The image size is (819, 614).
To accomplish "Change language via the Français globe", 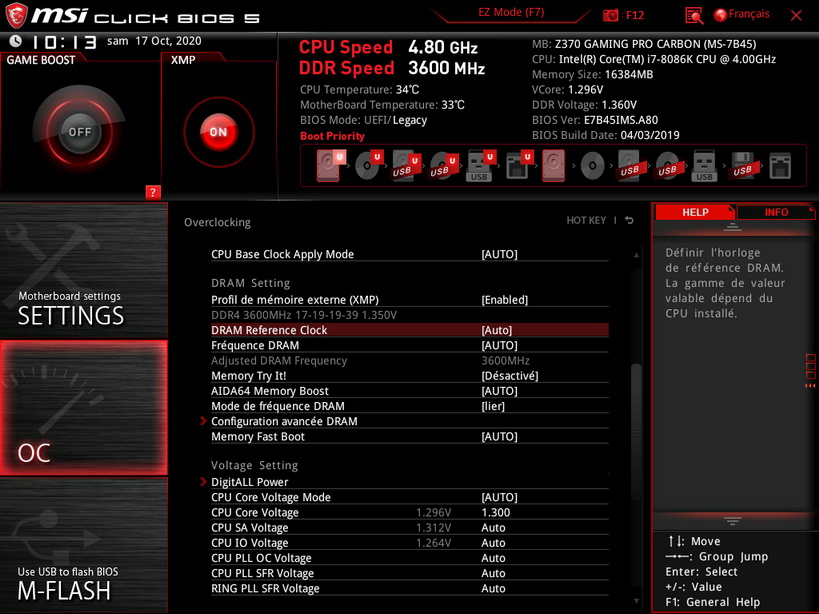I will (x=741, y=15).
